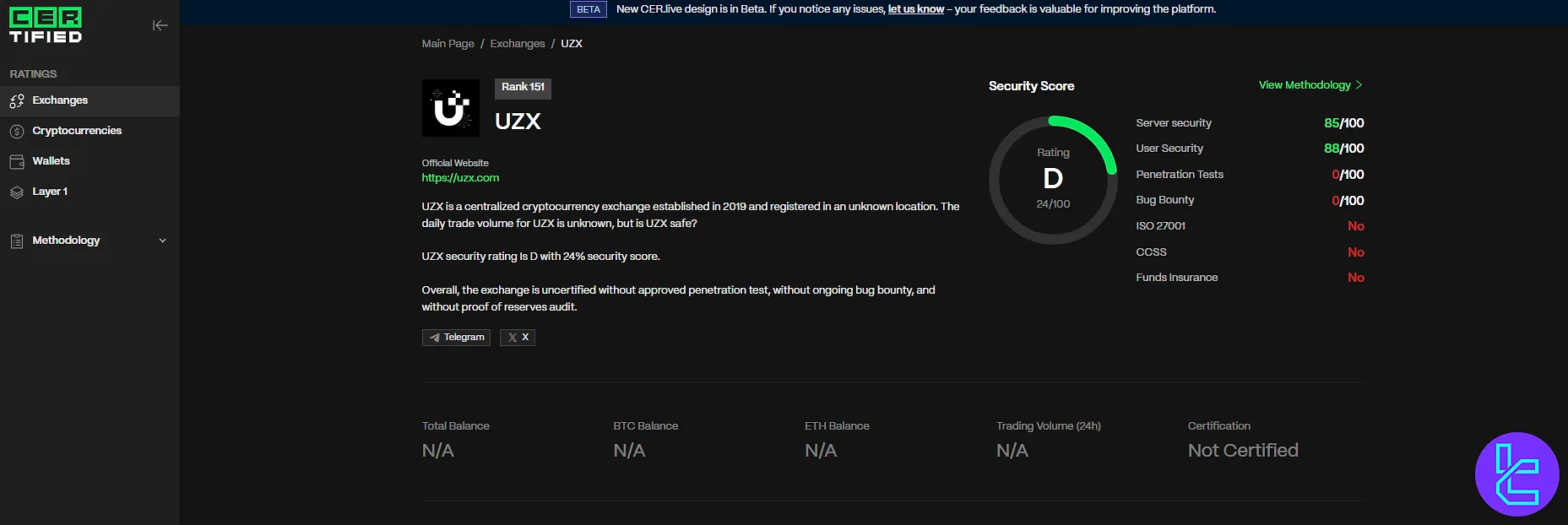Click the Certification label

tap(1219, 426)
